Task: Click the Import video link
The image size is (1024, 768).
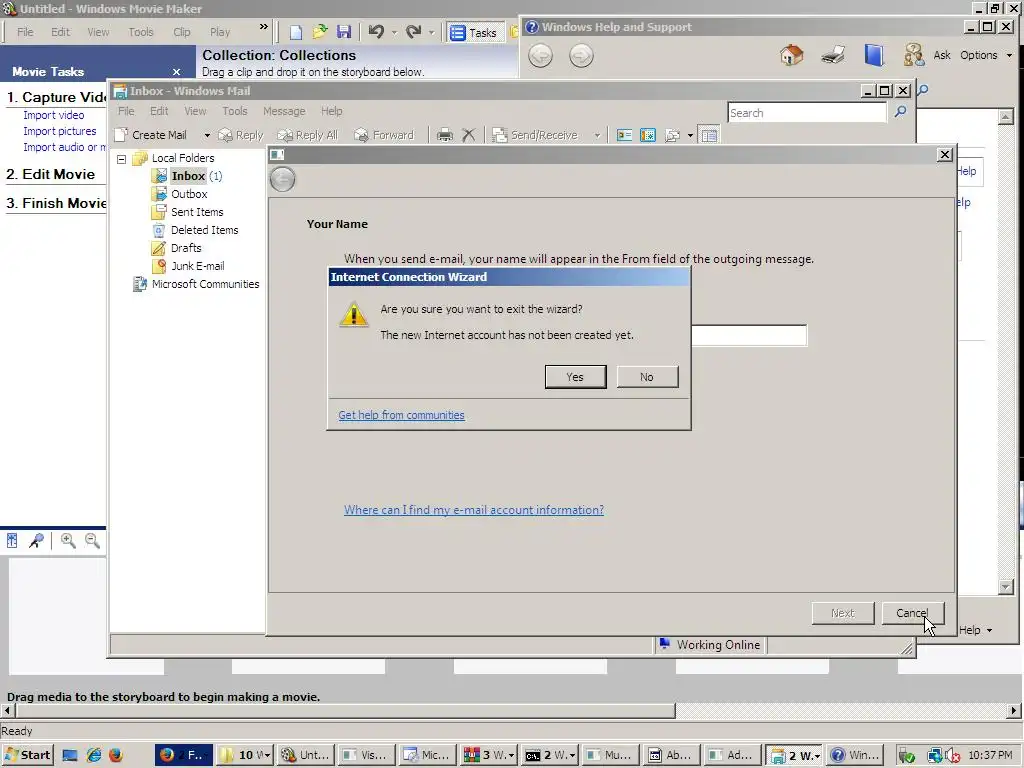Action: tap(54, 115)
